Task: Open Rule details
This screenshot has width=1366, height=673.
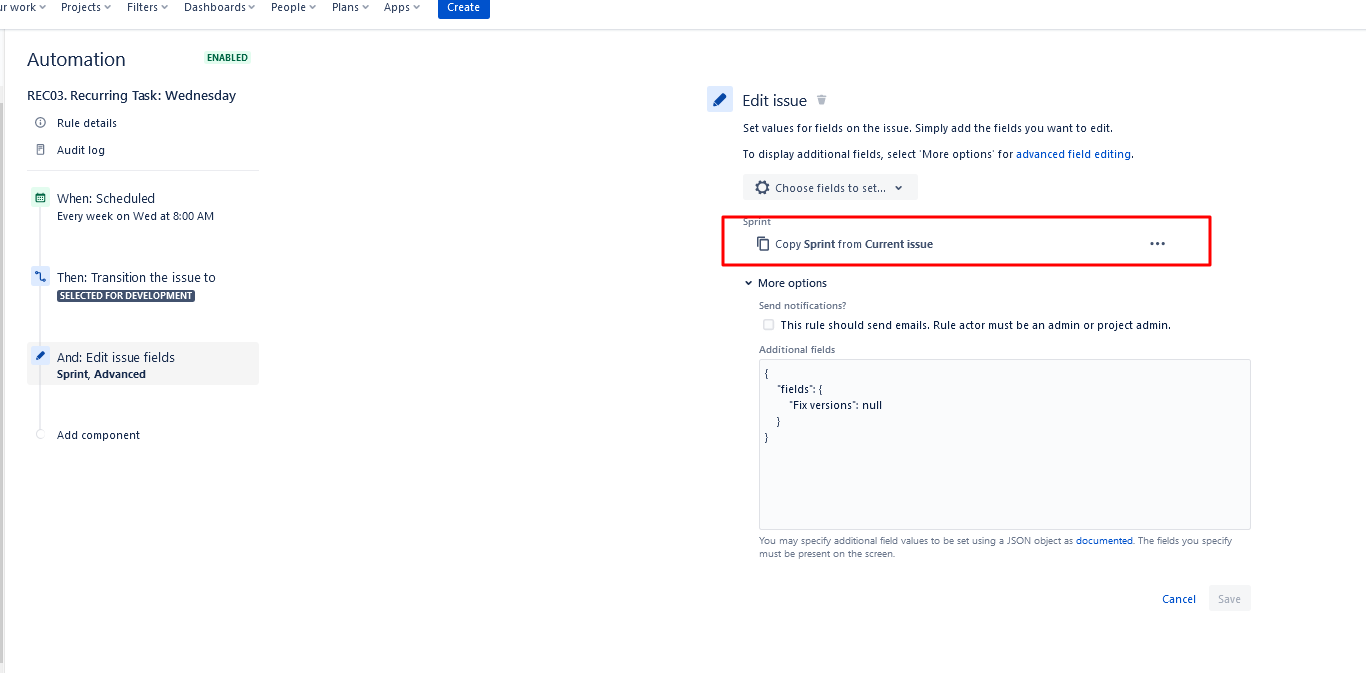Action: (87, 123)
